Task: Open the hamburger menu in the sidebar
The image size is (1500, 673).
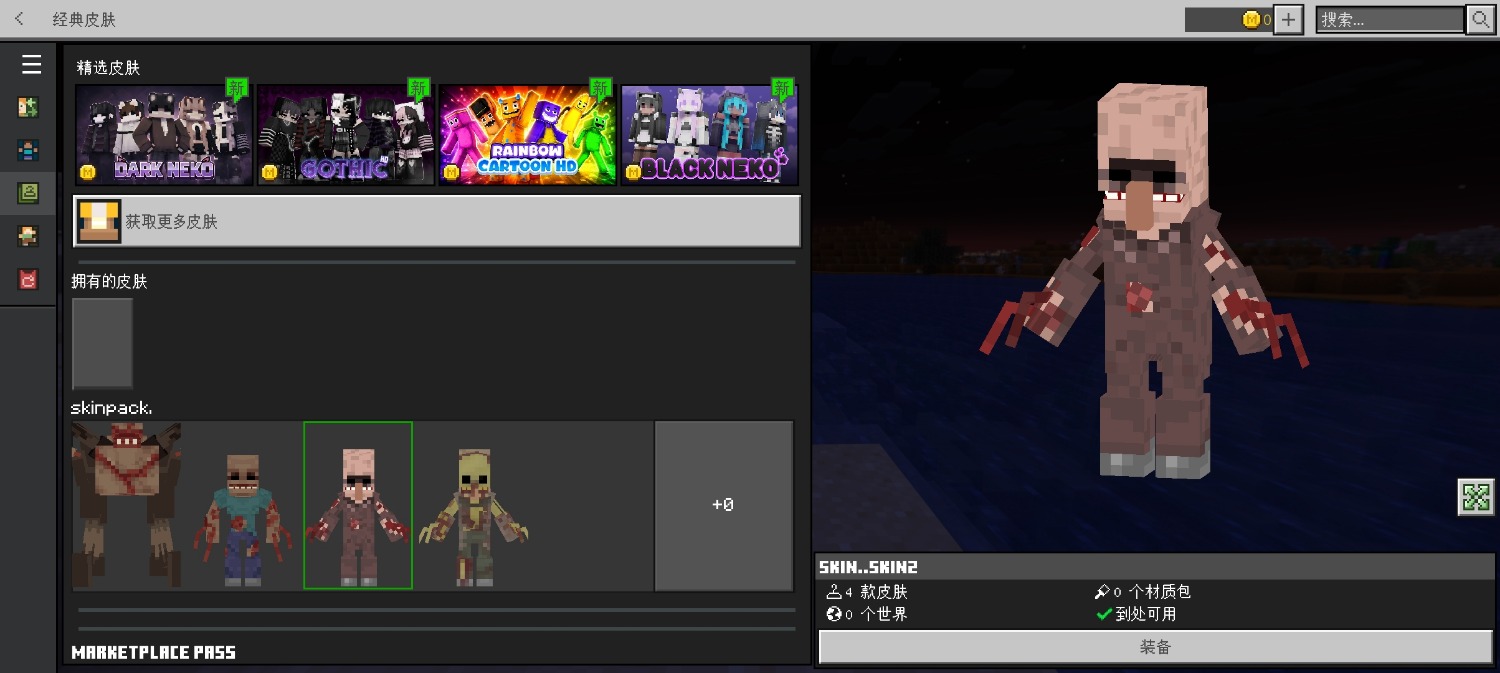Action: click(x=32, y=65)
